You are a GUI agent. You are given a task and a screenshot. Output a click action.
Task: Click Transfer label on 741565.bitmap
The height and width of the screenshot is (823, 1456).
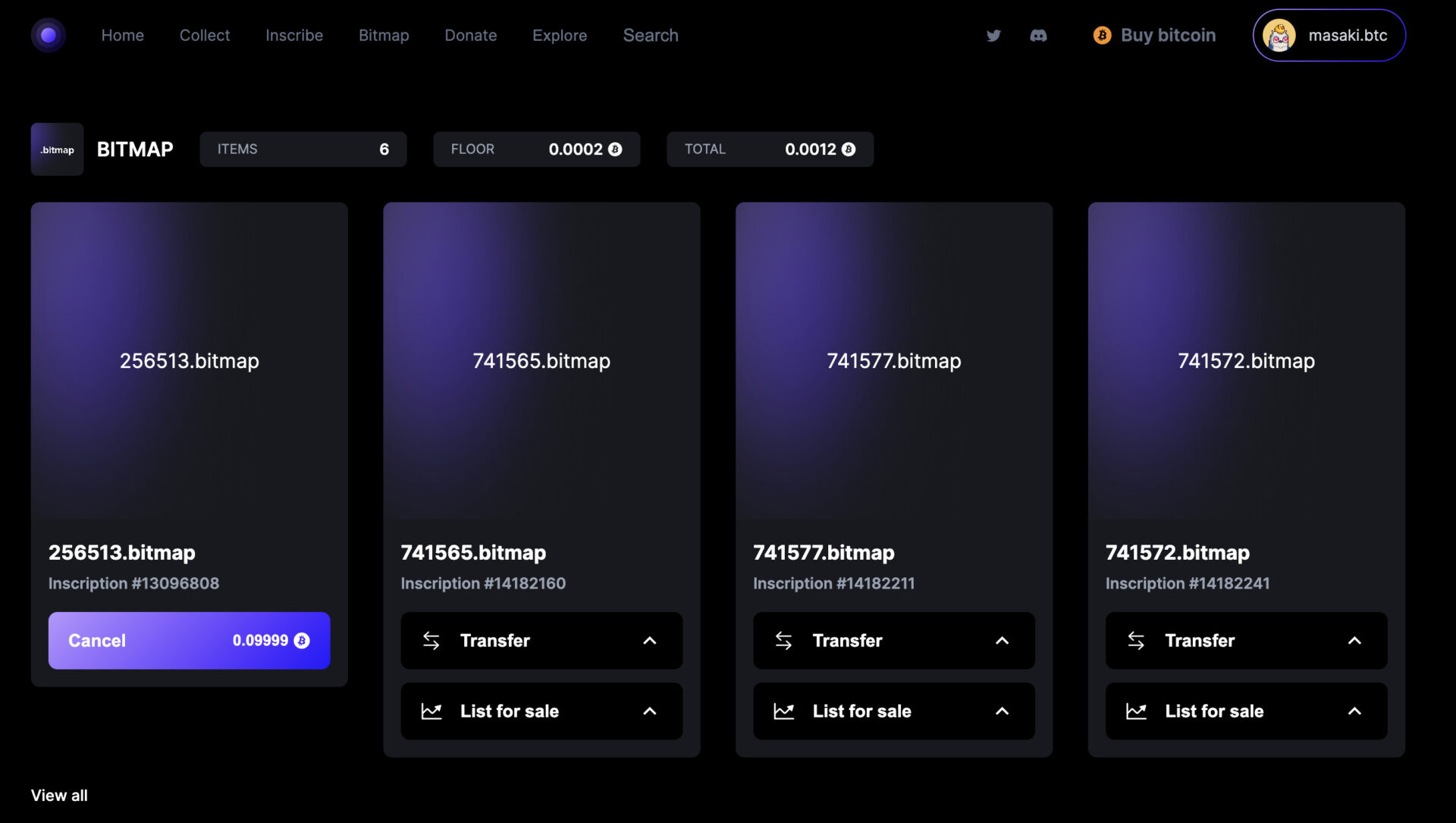click(495, 640)
